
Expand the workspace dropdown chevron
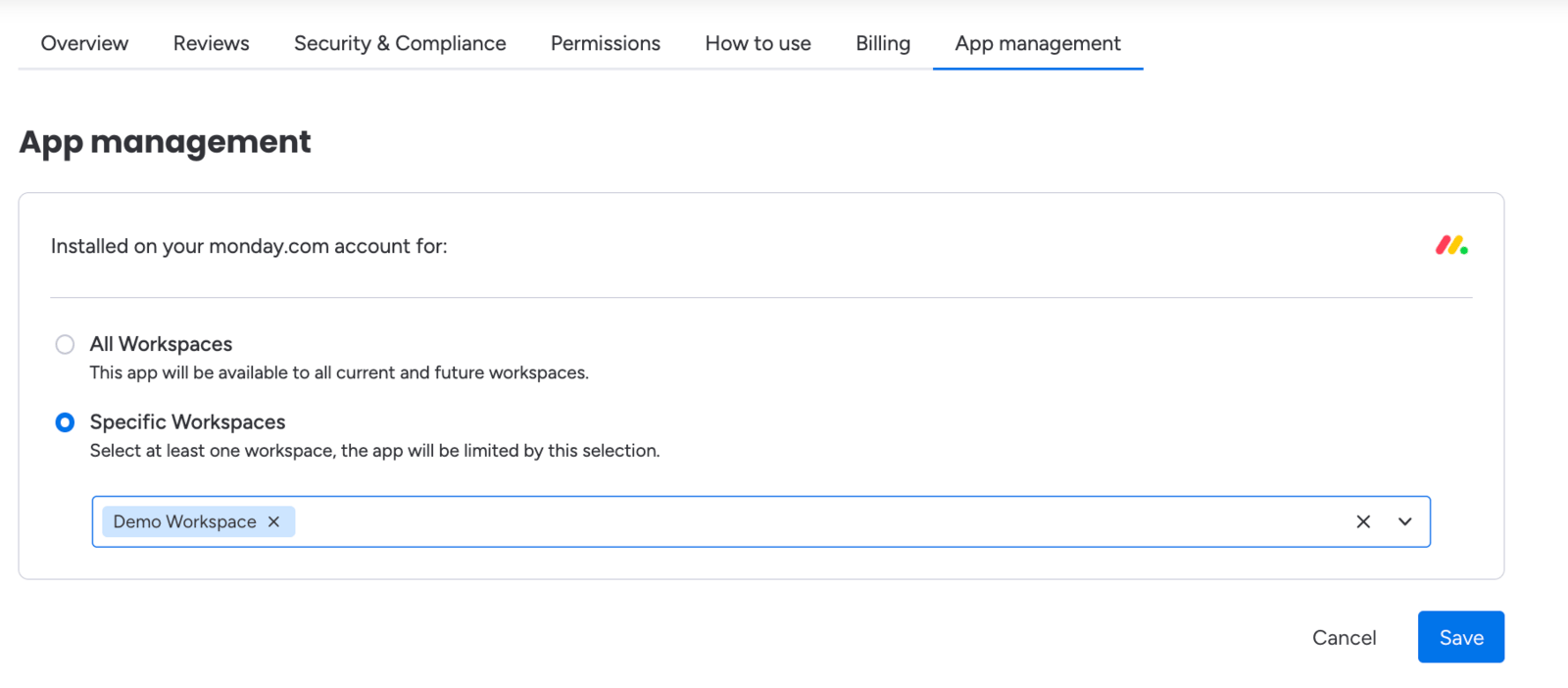(1404, 521)
